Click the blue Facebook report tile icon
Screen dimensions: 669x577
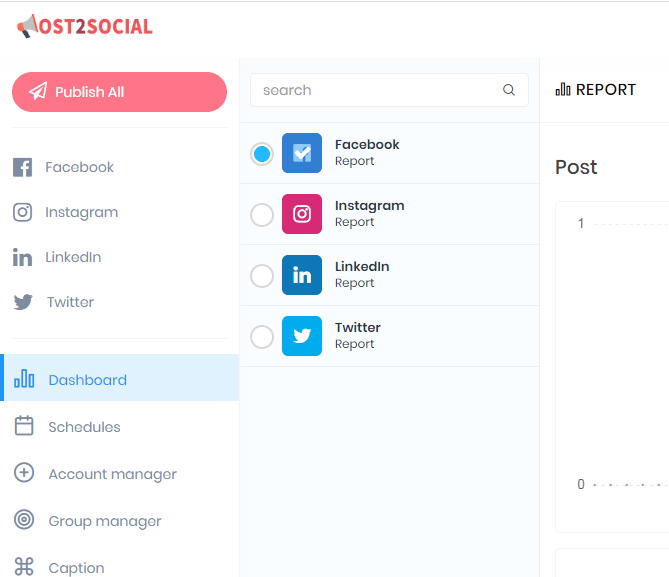[302, 153]
